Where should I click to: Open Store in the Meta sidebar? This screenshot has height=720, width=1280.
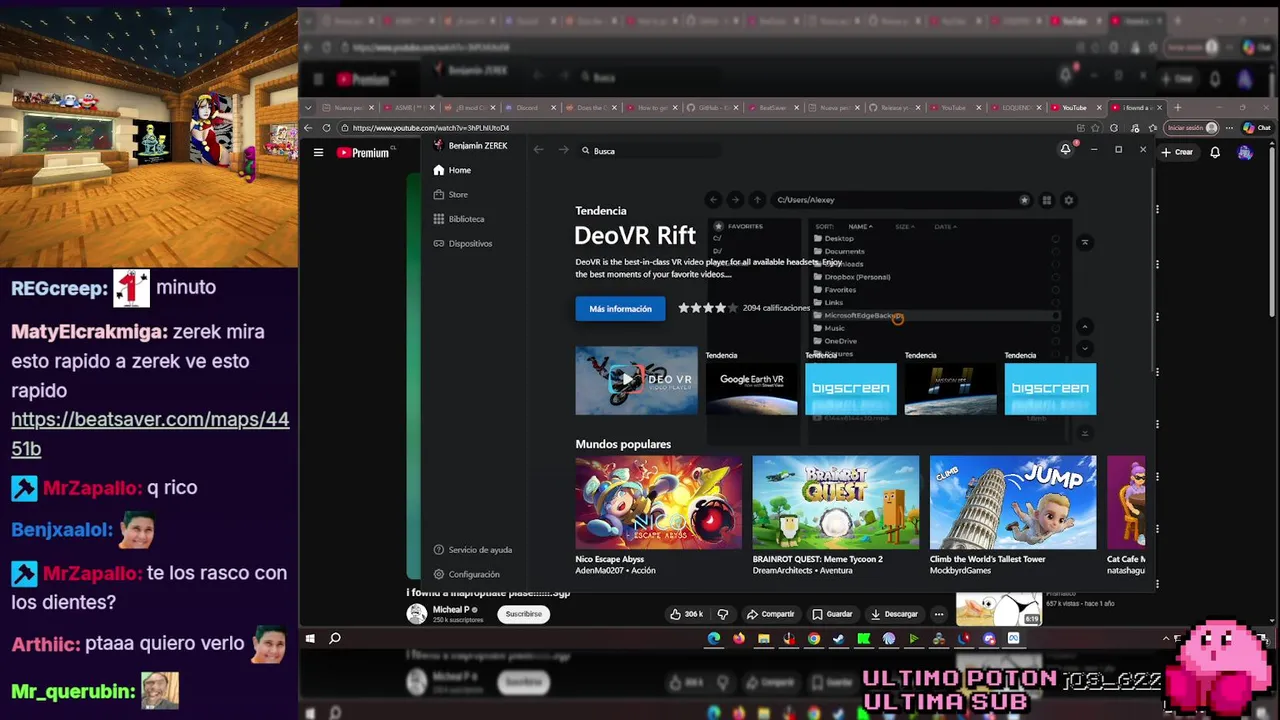(450, 194)
